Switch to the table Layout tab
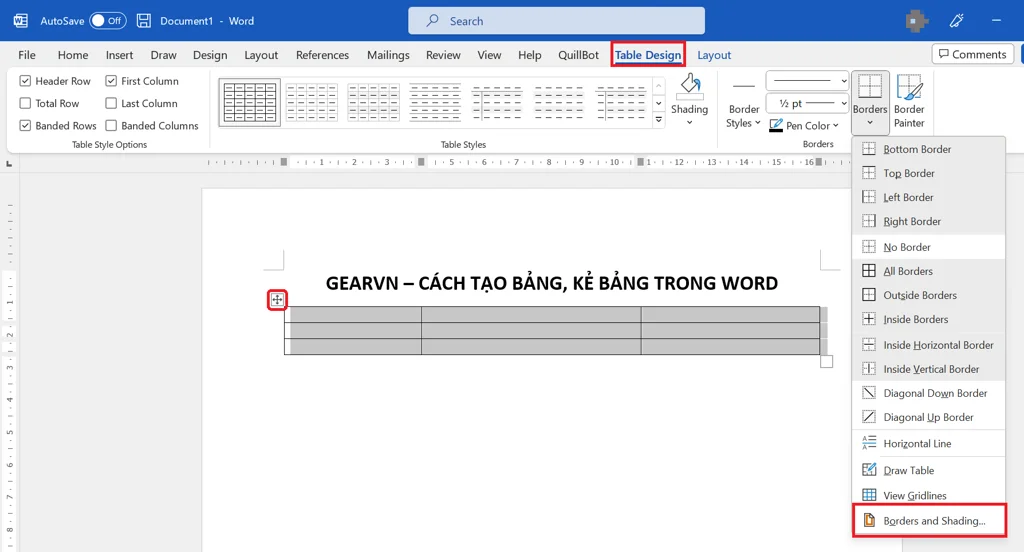Viewport: 1024px width, 552px height. tap(714, 55)
